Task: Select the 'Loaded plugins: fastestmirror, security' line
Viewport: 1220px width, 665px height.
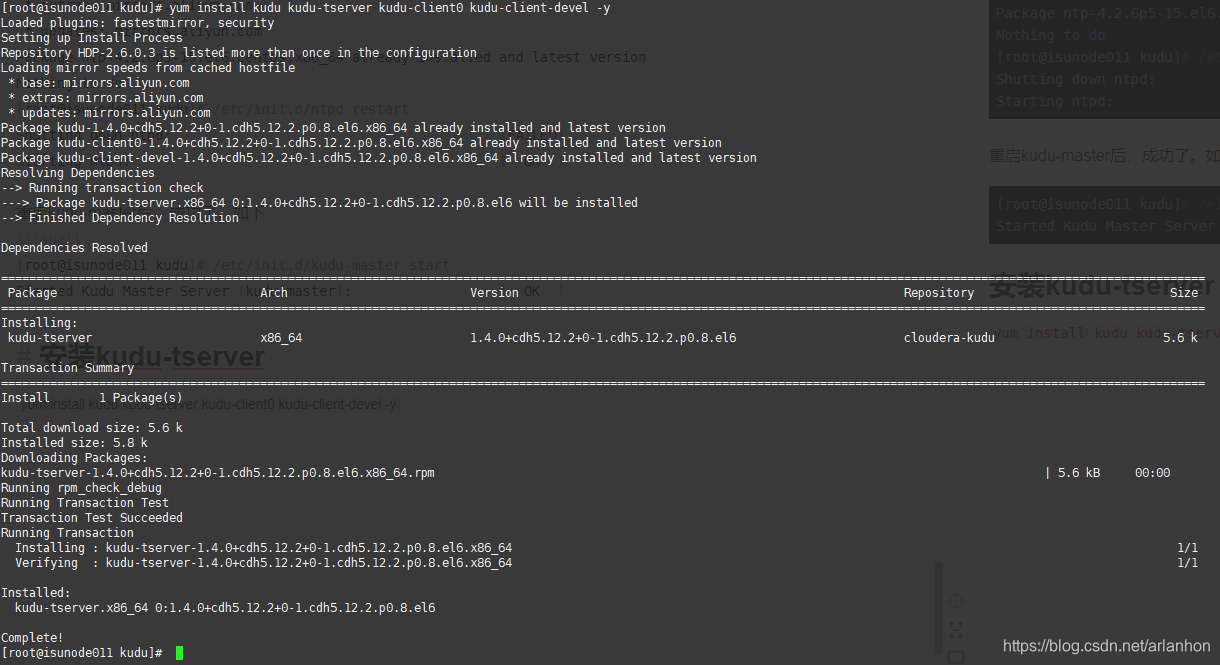Action: tap(138, 23)
